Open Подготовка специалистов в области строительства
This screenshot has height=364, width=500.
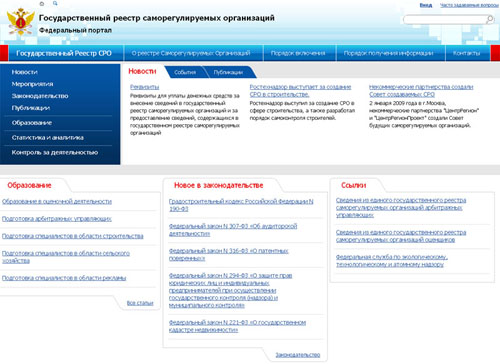pos(73,236)
